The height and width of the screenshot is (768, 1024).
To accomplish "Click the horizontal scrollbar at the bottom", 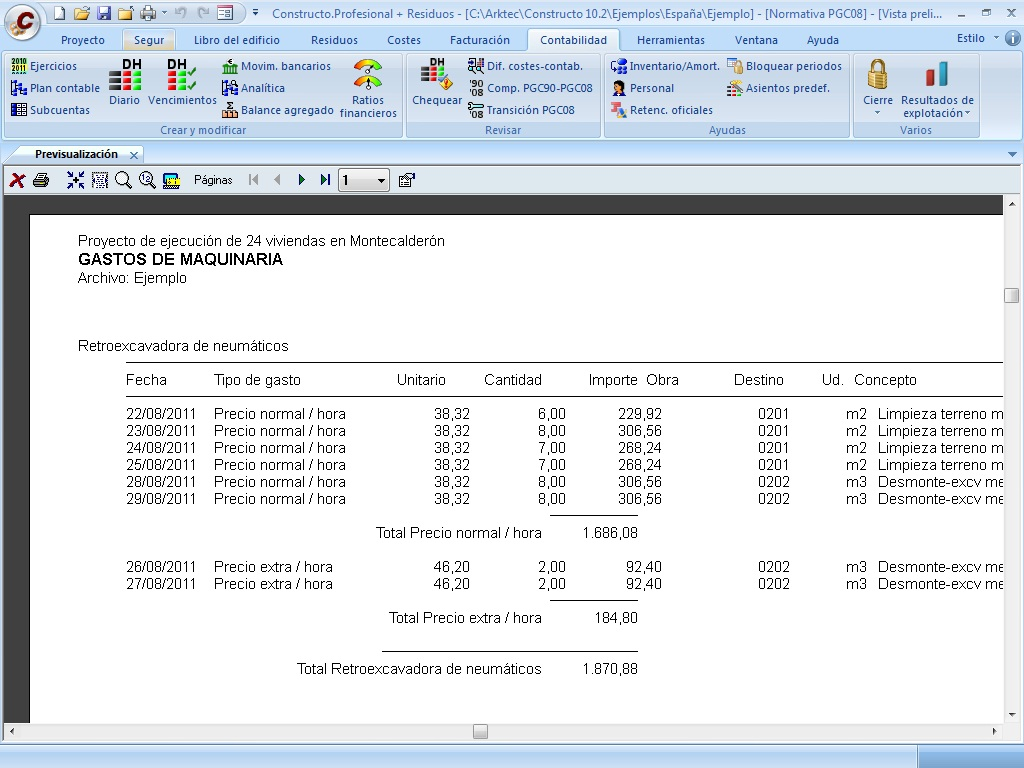I will (480, 731).
